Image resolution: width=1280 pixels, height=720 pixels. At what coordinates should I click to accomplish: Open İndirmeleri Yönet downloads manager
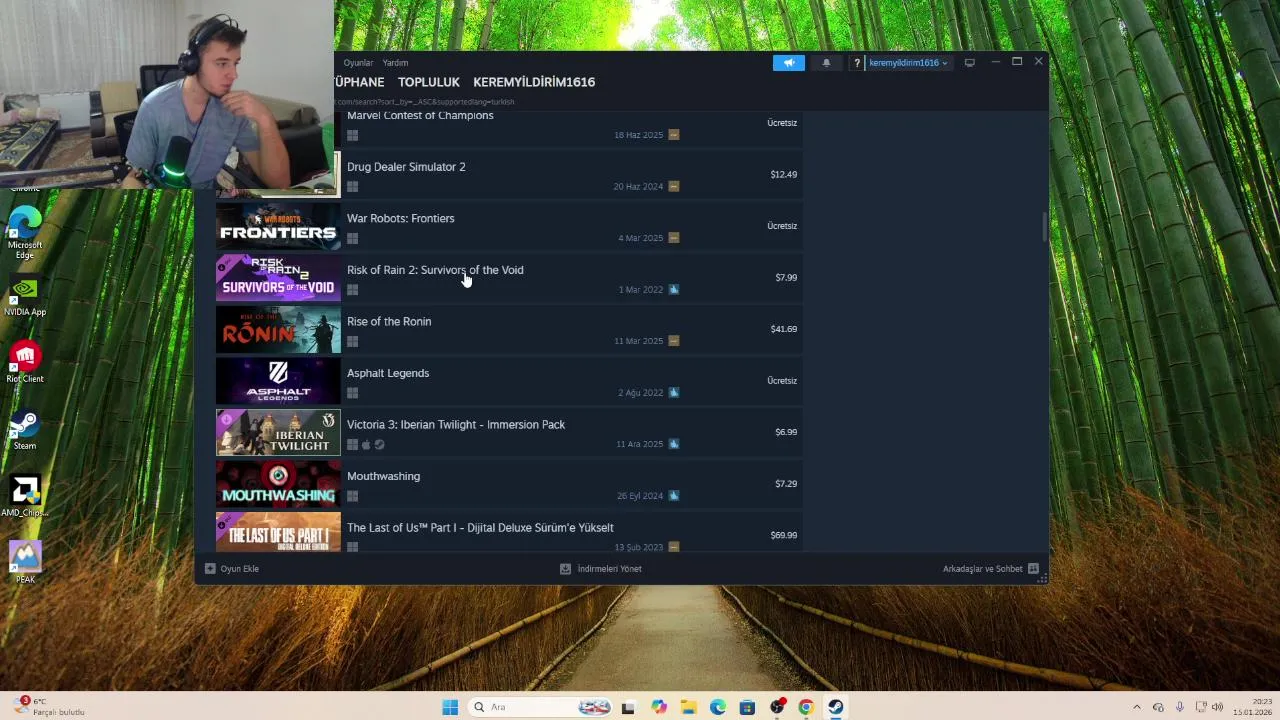click(x=601, y=569)
